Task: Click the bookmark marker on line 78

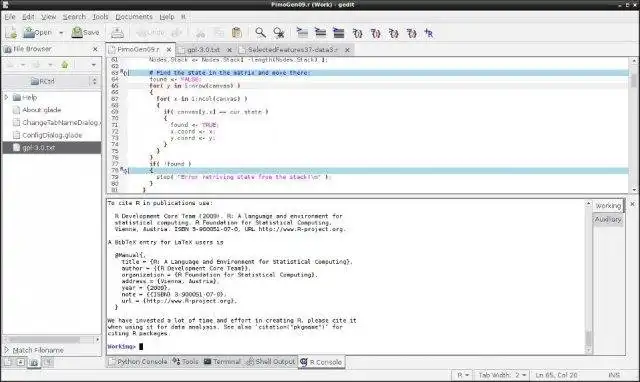Action: tap(124, 171)
